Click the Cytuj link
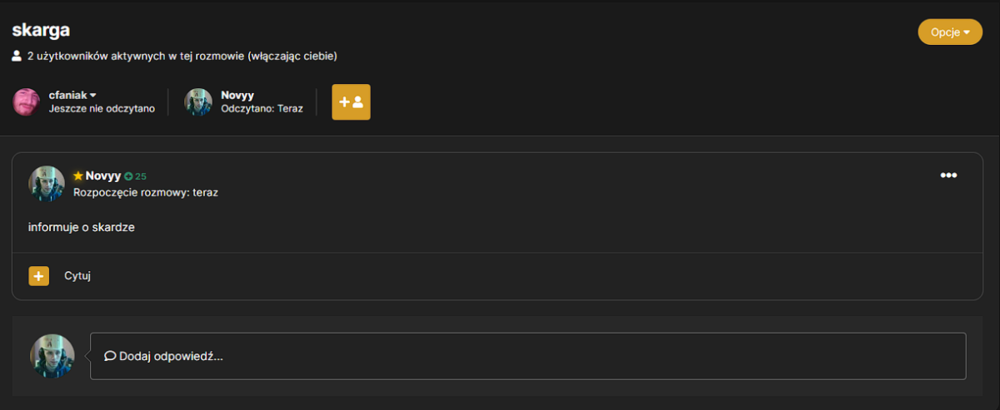1000x410 pixels. point(77,276)
